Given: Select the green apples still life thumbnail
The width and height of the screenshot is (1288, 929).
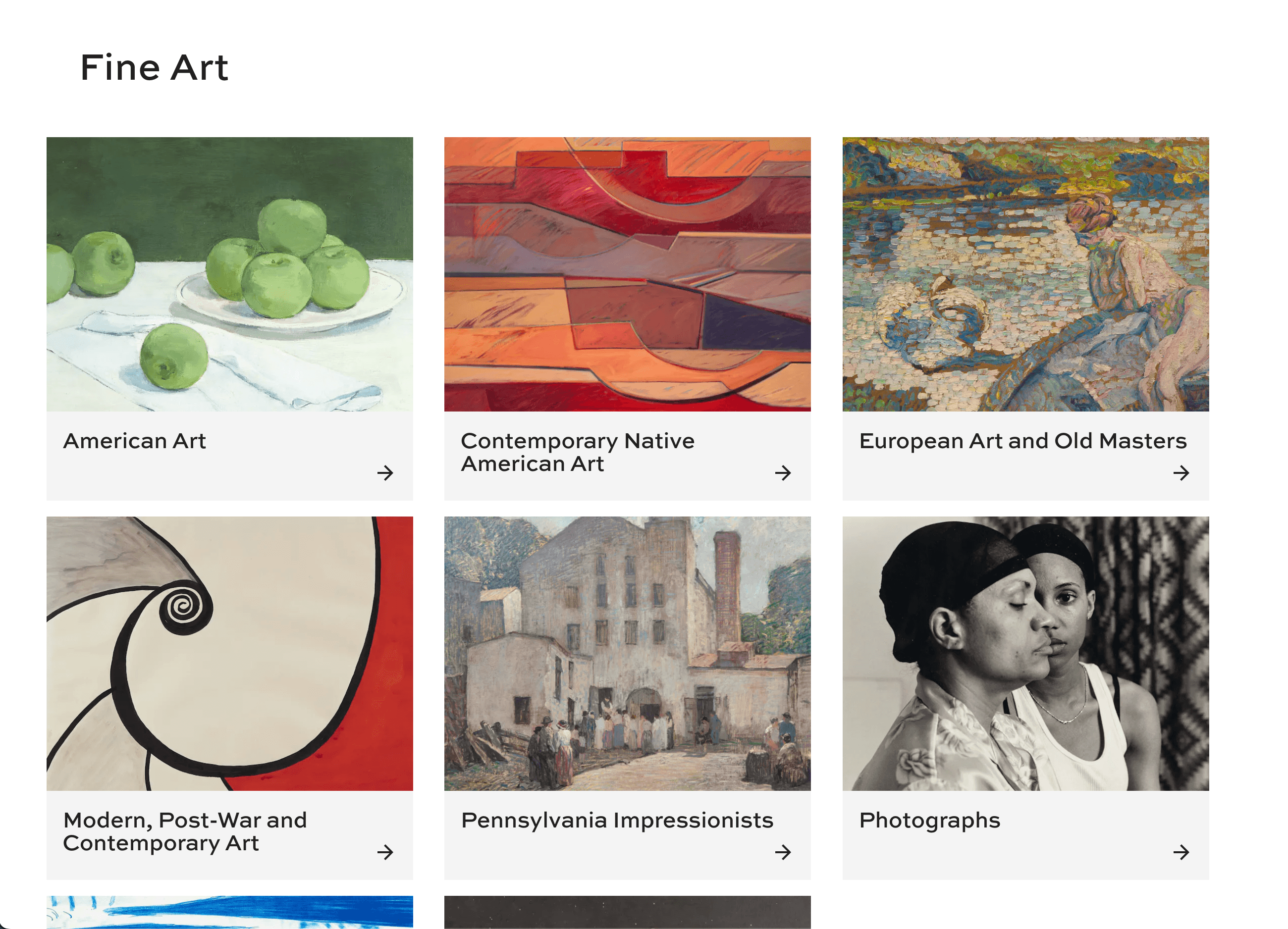Looking at the screenshot, I should [230, 274].
